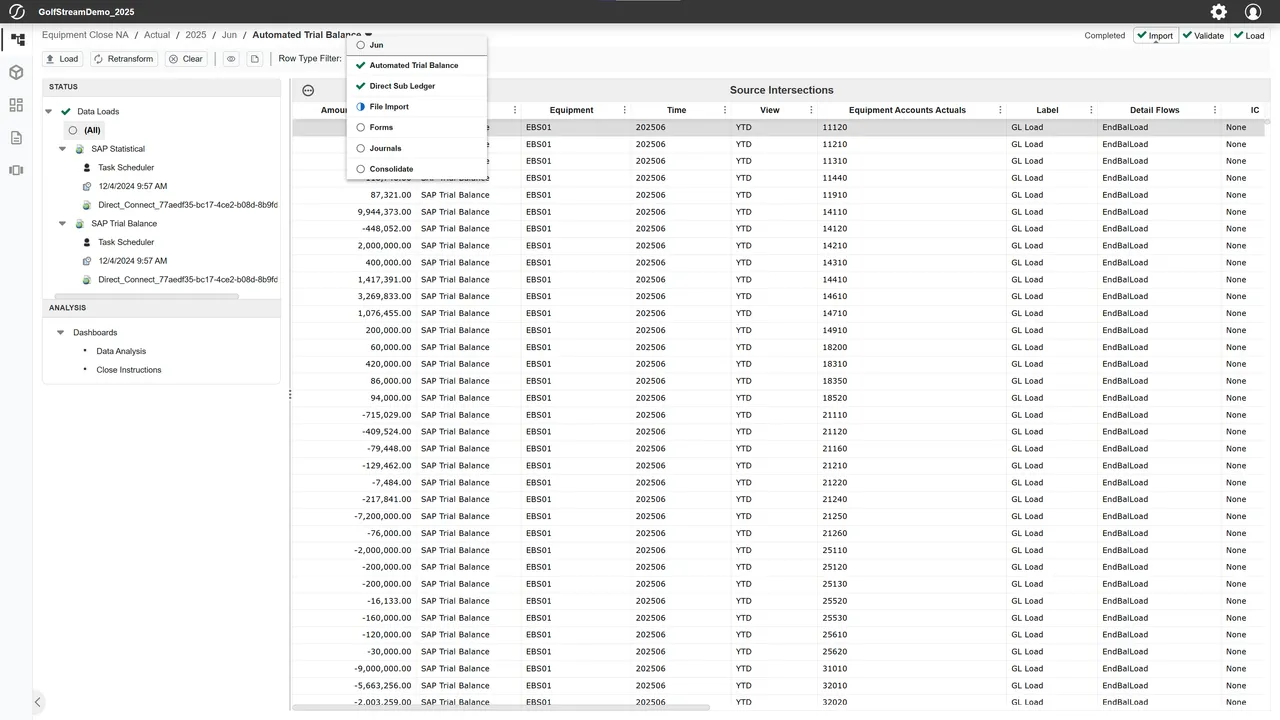Collapse the left panel with bottom chevron
Screen dimensions: 1280x720
coord(37,702)
